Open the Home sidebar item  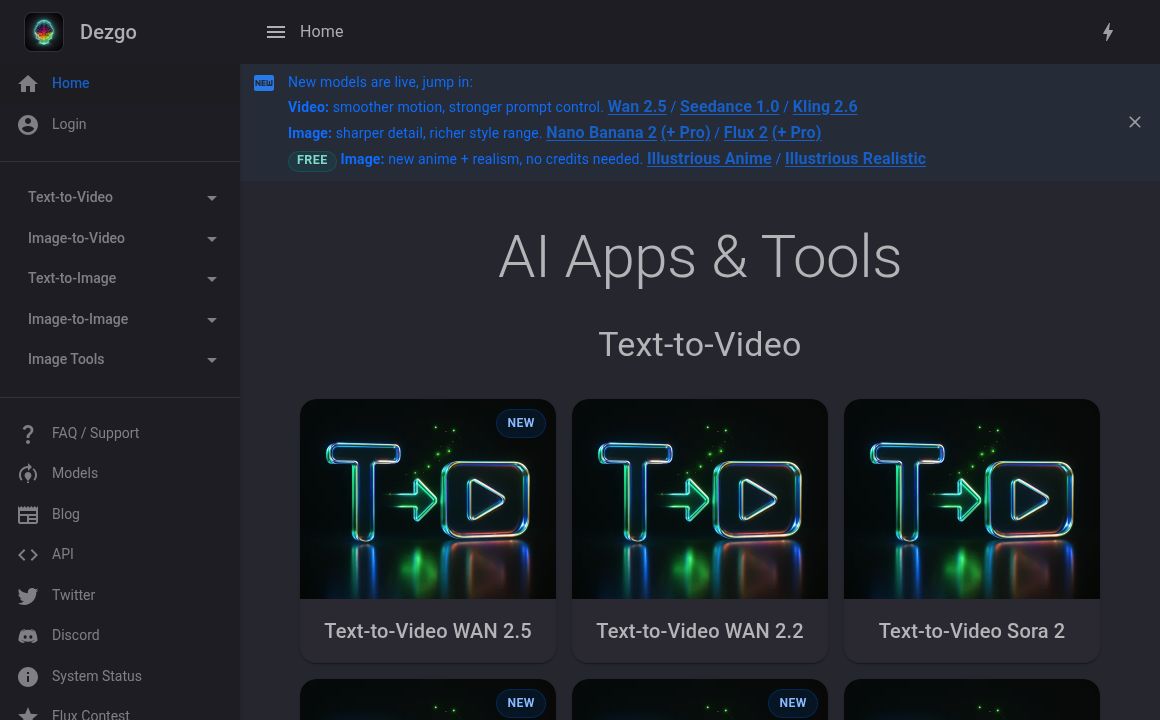click(x=70, y=83)
